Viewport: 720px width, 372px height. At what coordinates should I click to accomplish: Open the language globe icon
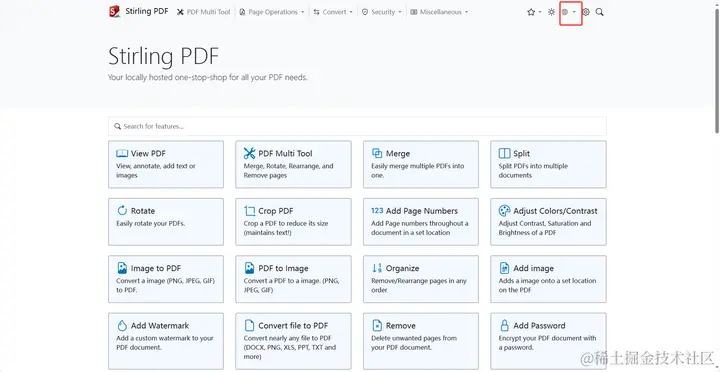click(565, 12)
